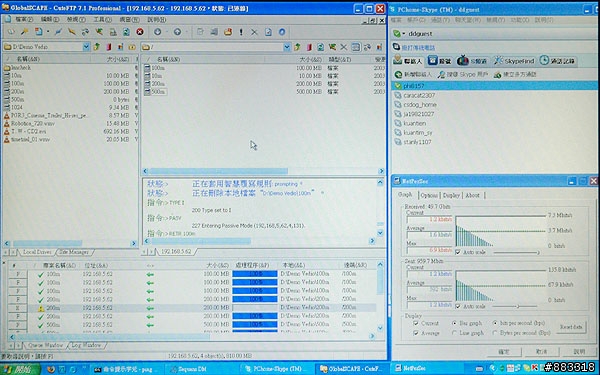
Task: Select T.W - CD2.avi in local file list
Action: coord(29,131)
